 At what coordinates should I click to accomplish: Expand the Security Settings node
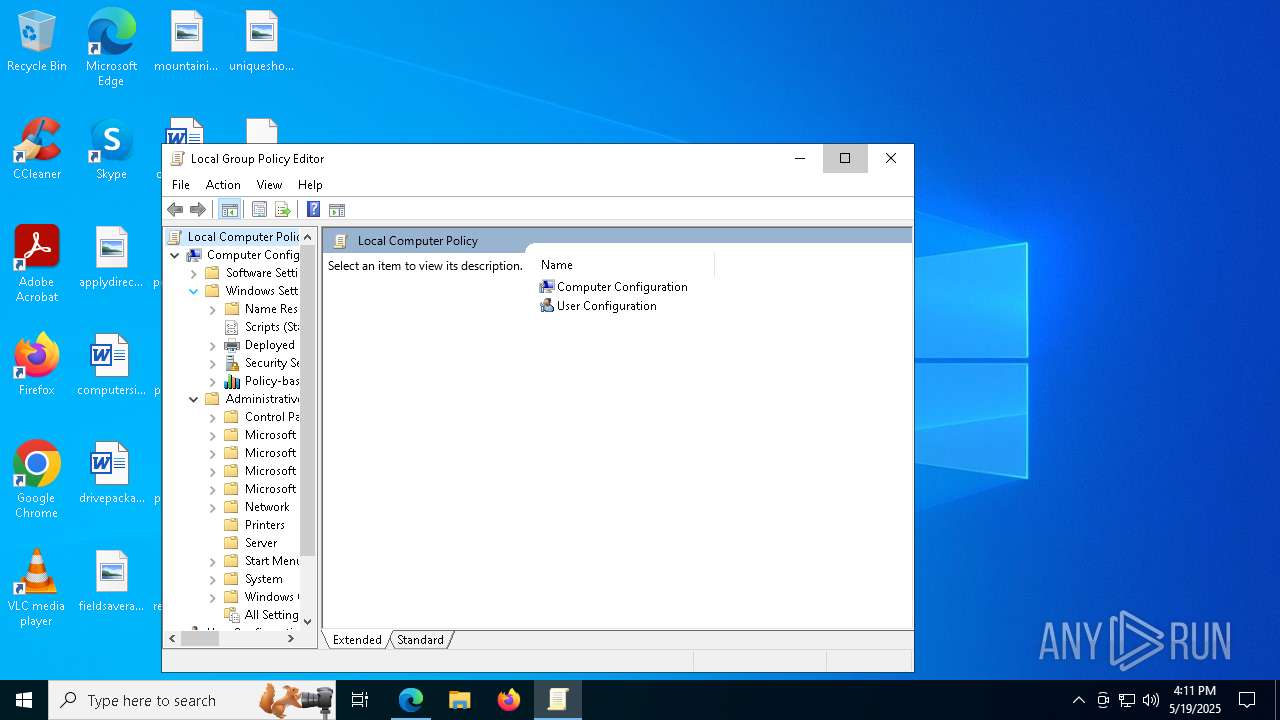point(213,363)
